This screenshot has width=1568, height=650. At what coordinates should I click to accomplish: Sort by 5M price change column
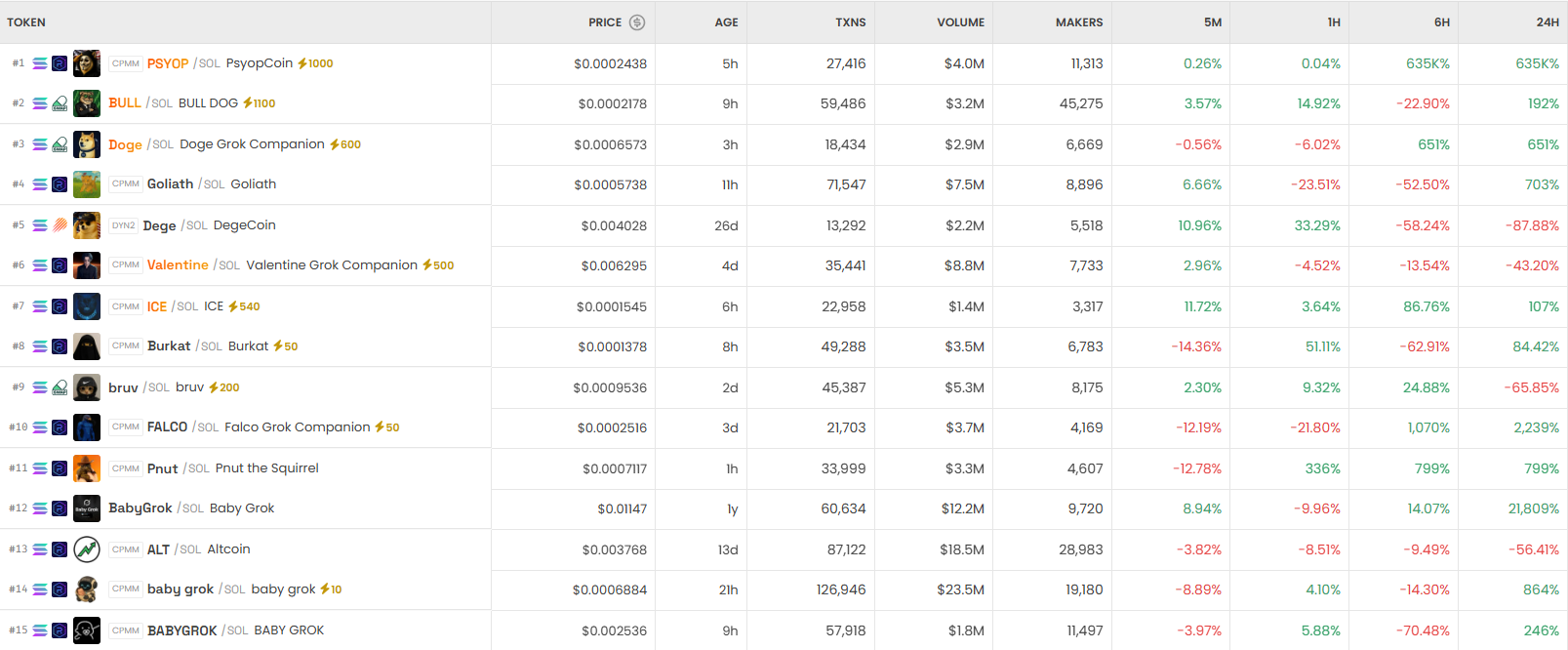[x=1213, y=22]
